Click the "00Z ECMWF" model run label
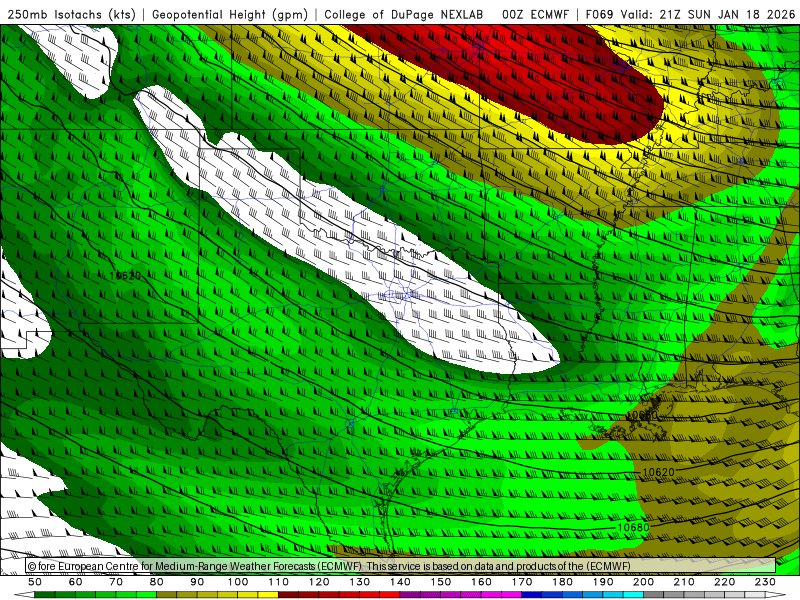Viewport: 800px width, 600px height. point(535,14)
